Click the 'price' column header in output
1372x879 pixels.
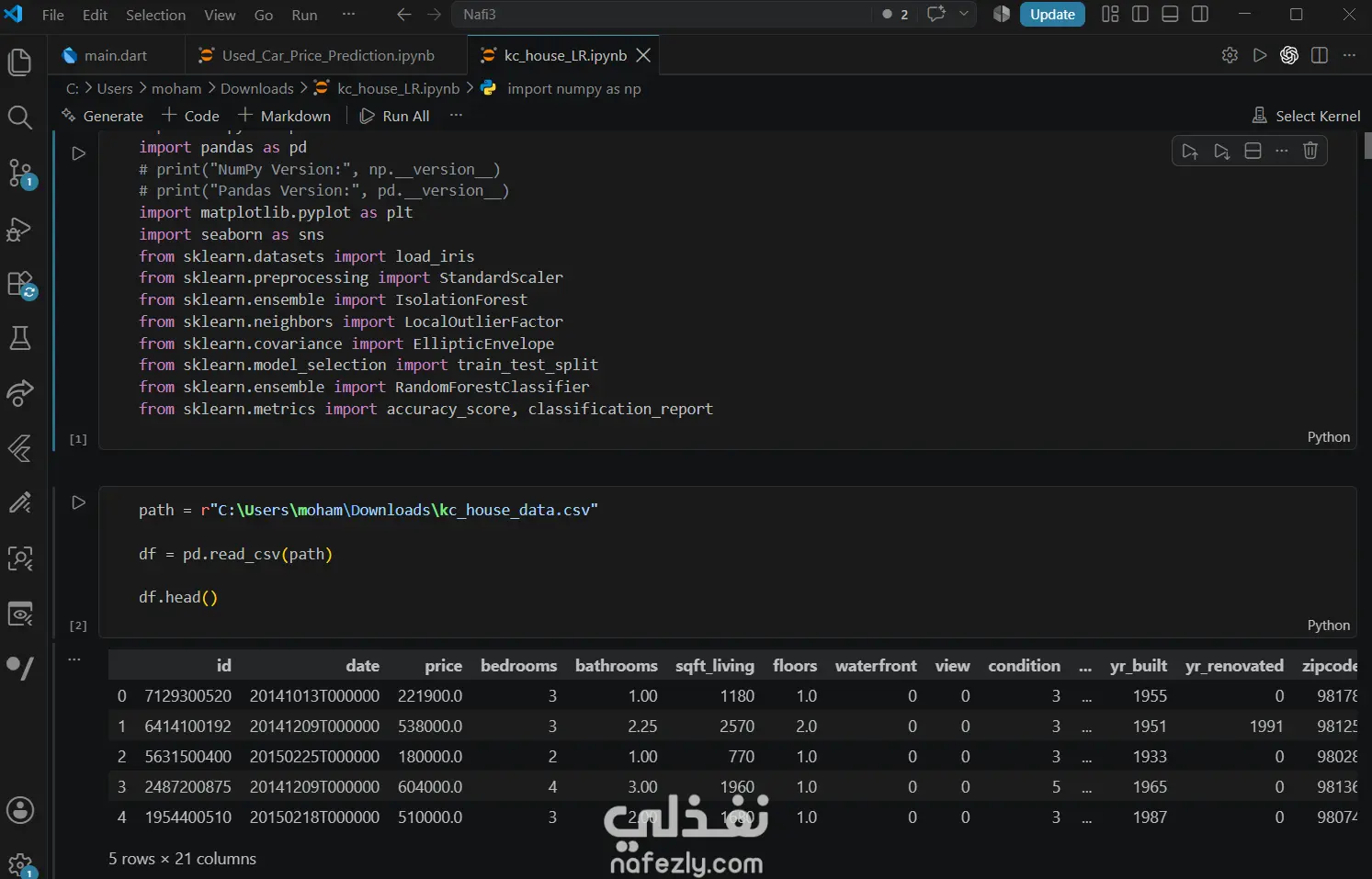point(443,666)
